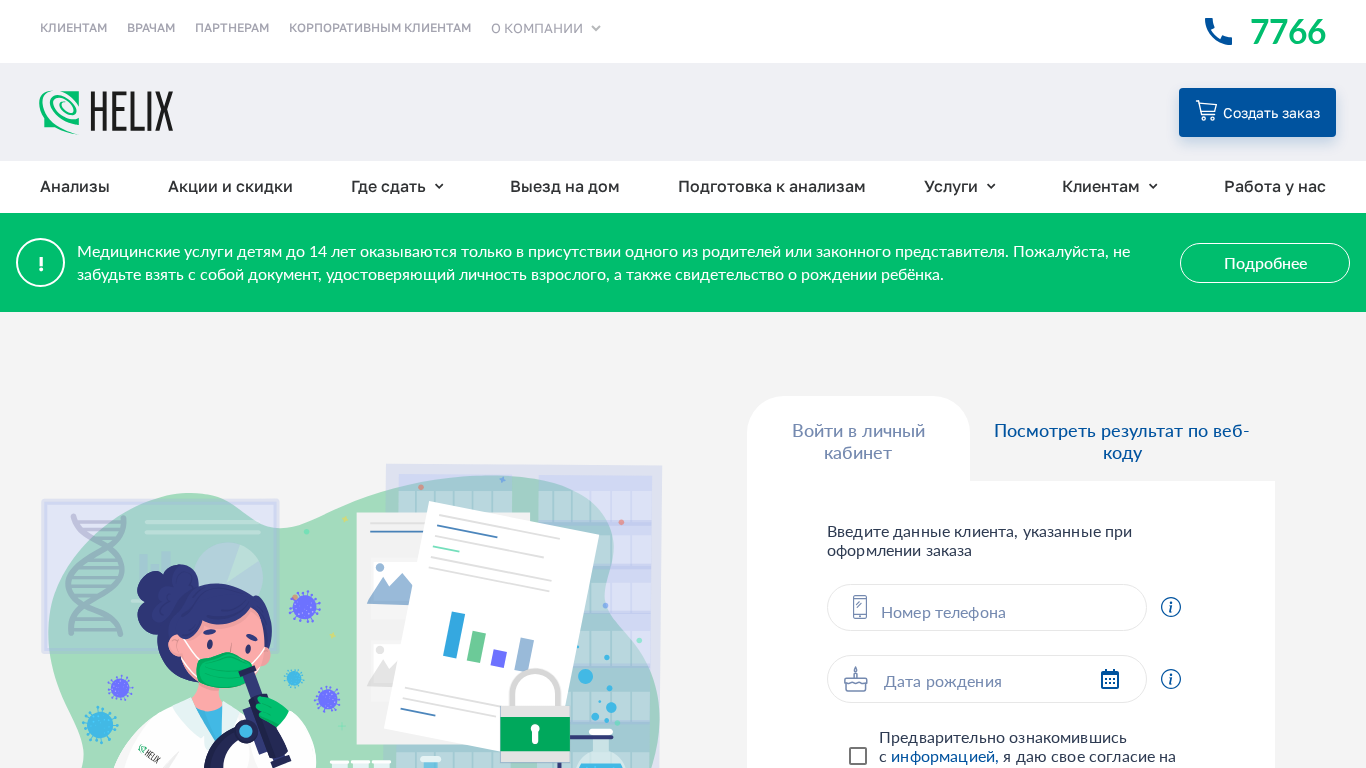This screenshot has width=1366, height=768.
Task: Focus the 'Дата рождения' input field
Action: tap(987, 679)
